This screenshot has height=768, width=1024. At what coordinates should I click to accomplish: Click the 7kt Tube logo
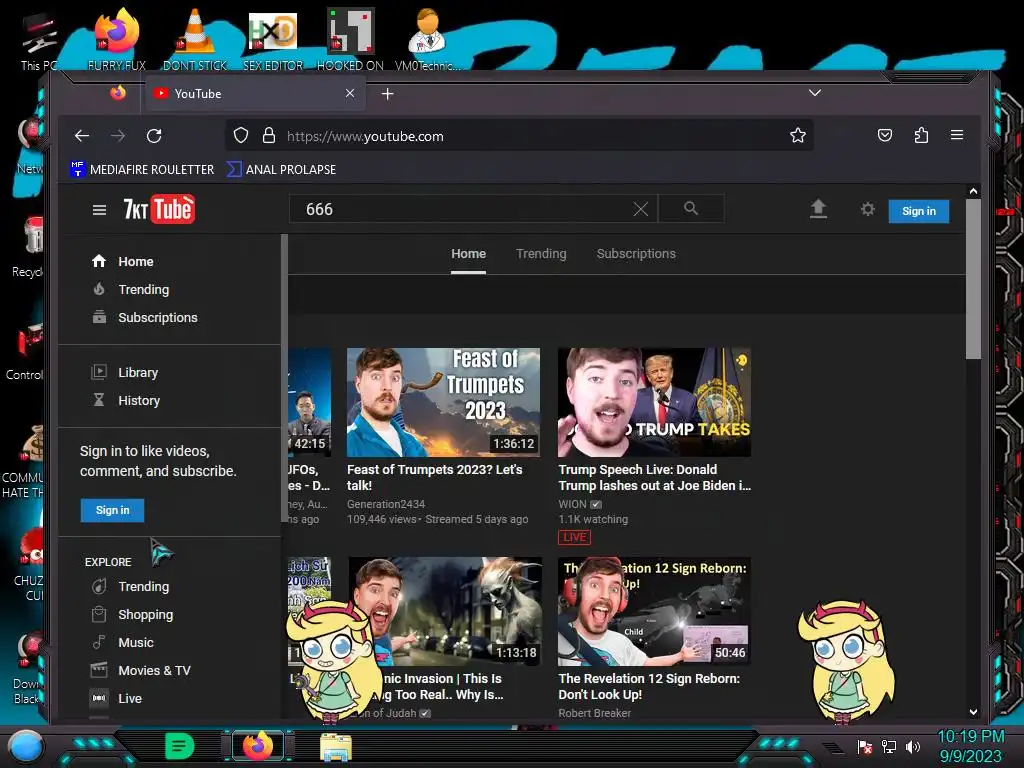(159, 209)
